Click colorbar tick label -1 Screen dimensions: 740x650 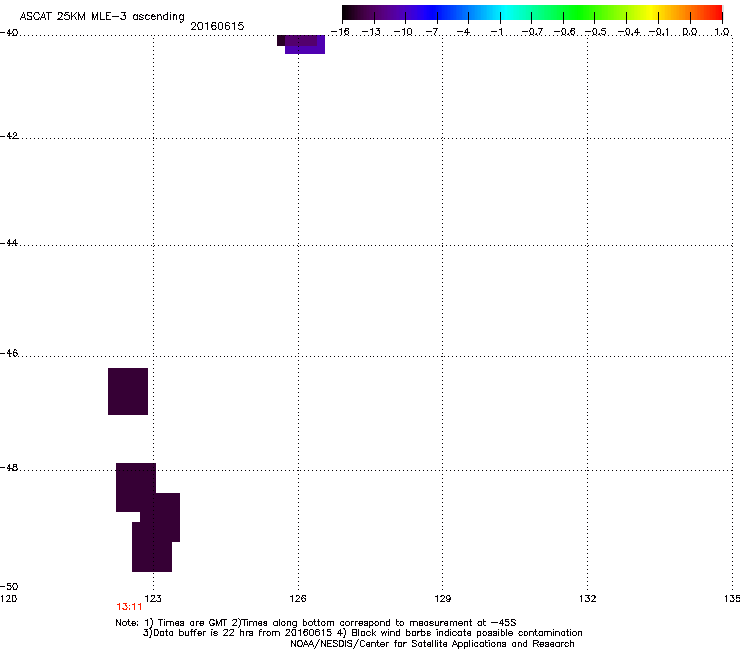pos(496,32)
